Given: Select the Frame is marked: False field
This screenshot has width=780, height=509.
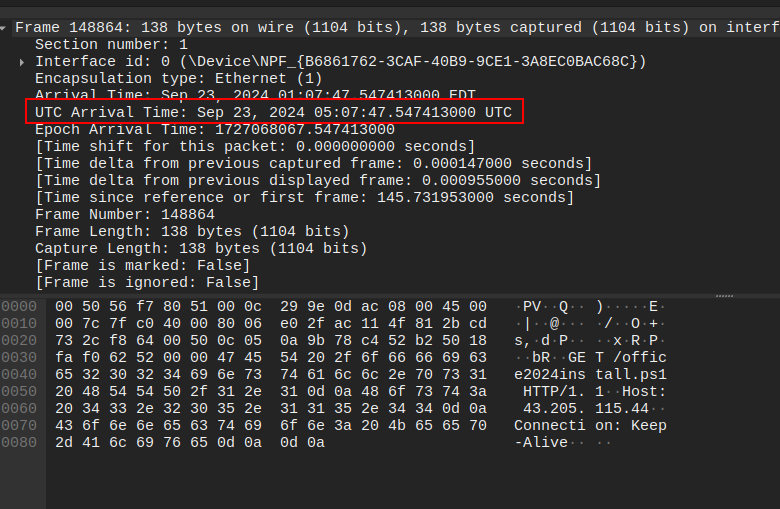Looking at the screenshot, I should tap(142, 266).
